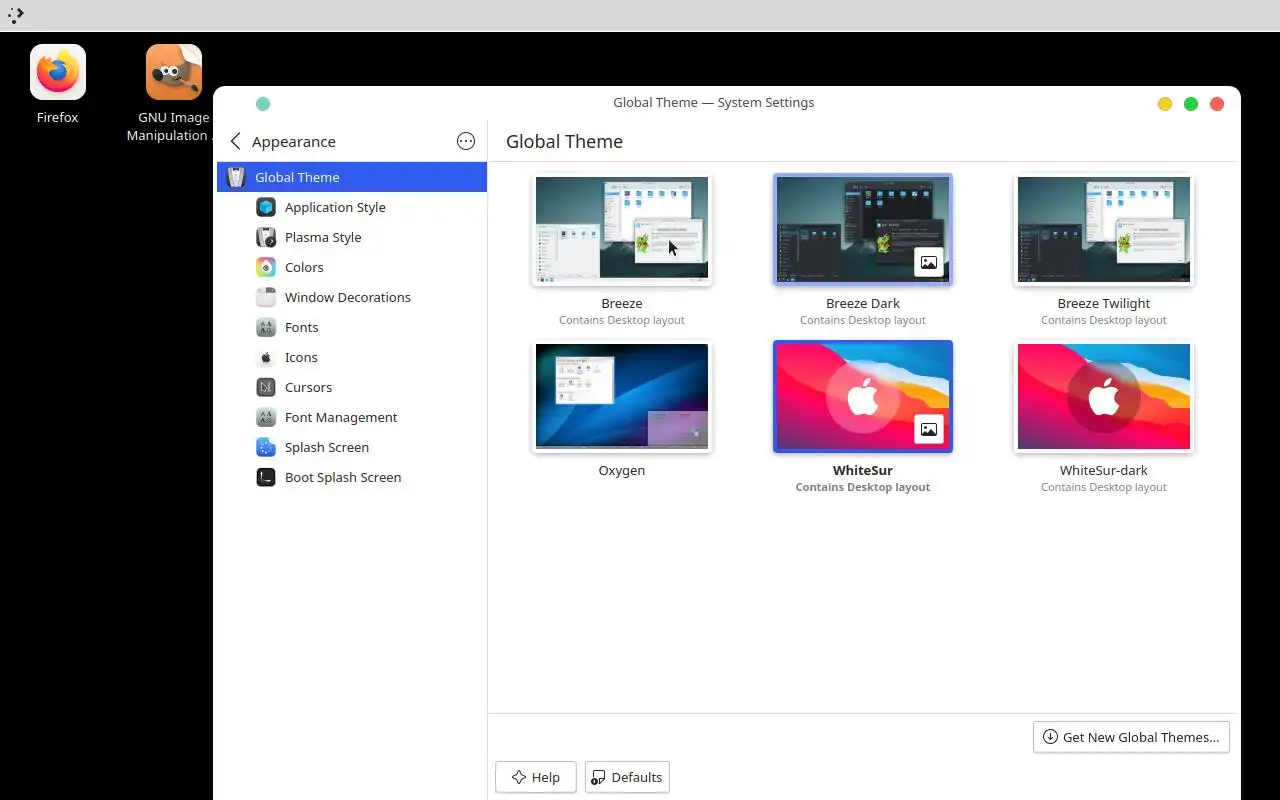Select the WhiteSur-dark theme thumbnail
Viewport: 1280px width, 800px height.
tap(1104, 396)
